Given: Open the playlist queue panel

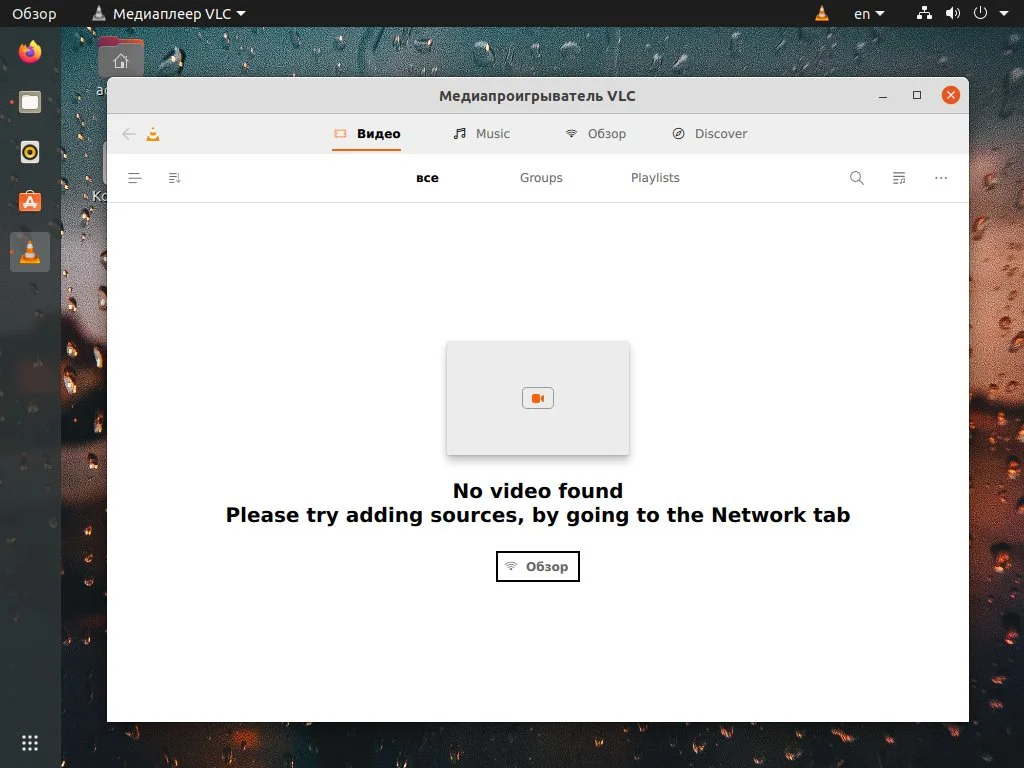Looking at the screenshot, I should tap(898, 177).
